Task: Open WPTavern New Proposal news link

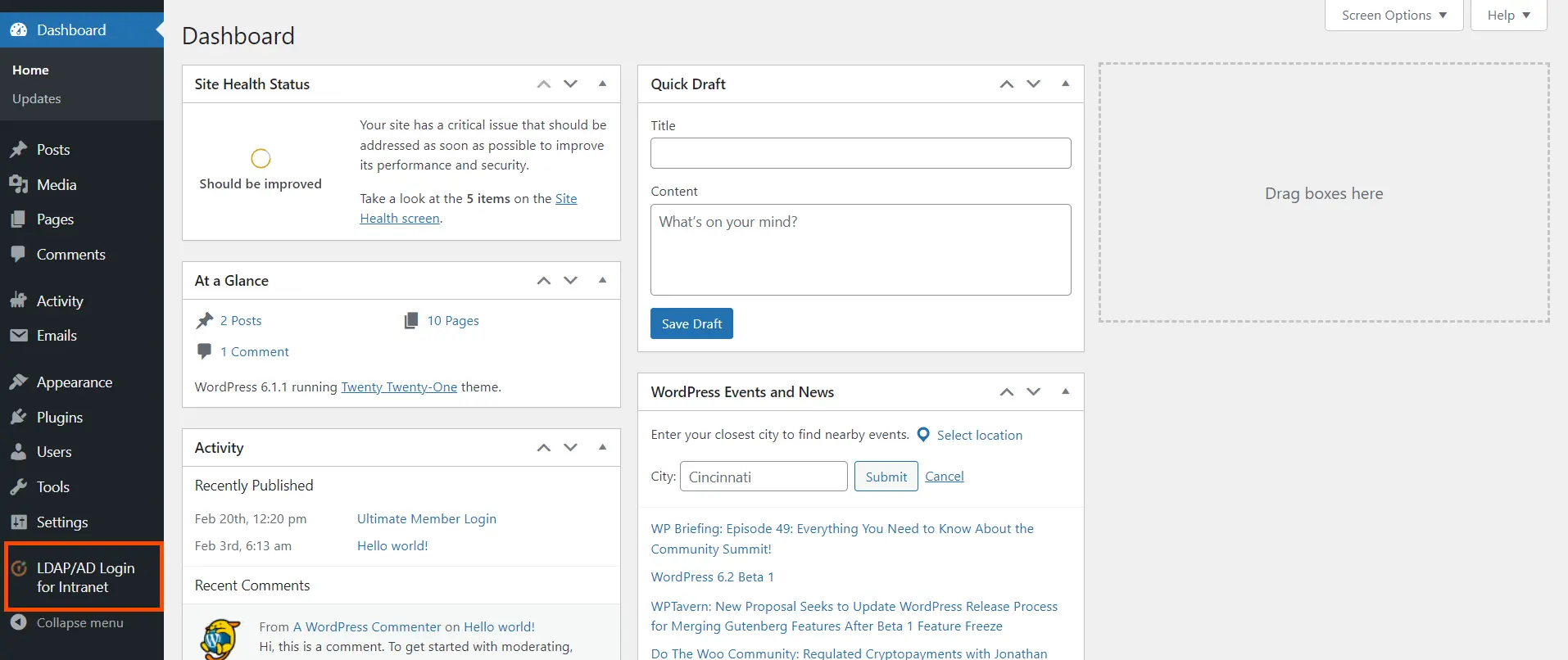Action: point(854,617)
